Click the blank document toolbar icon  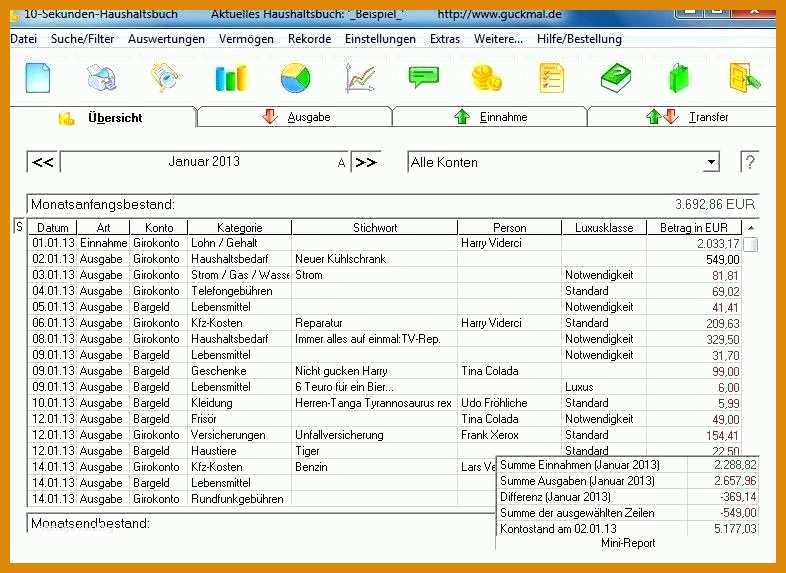[x=38, y=78]
